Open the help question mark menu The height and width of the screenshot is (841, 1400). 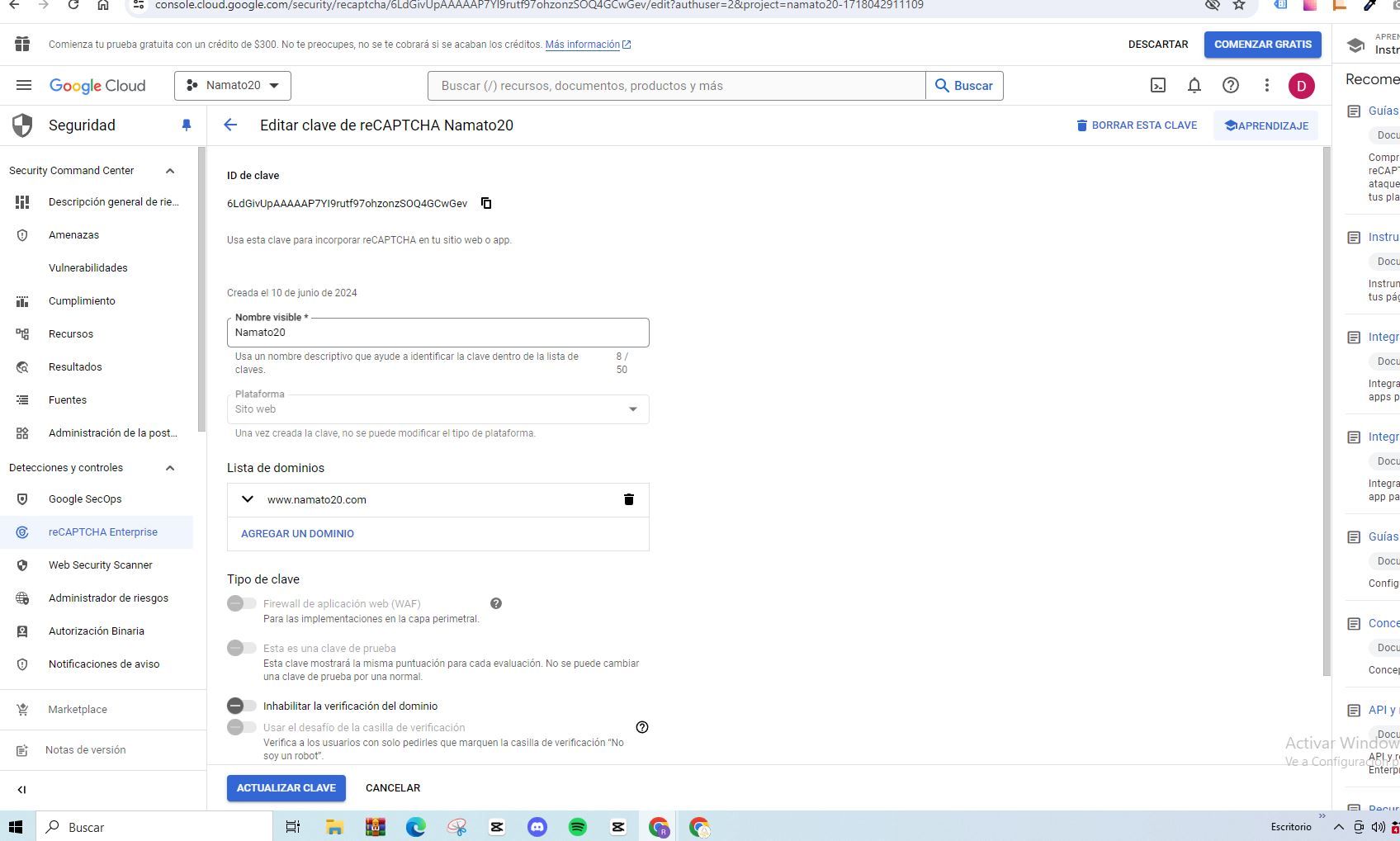[1231, 85]
